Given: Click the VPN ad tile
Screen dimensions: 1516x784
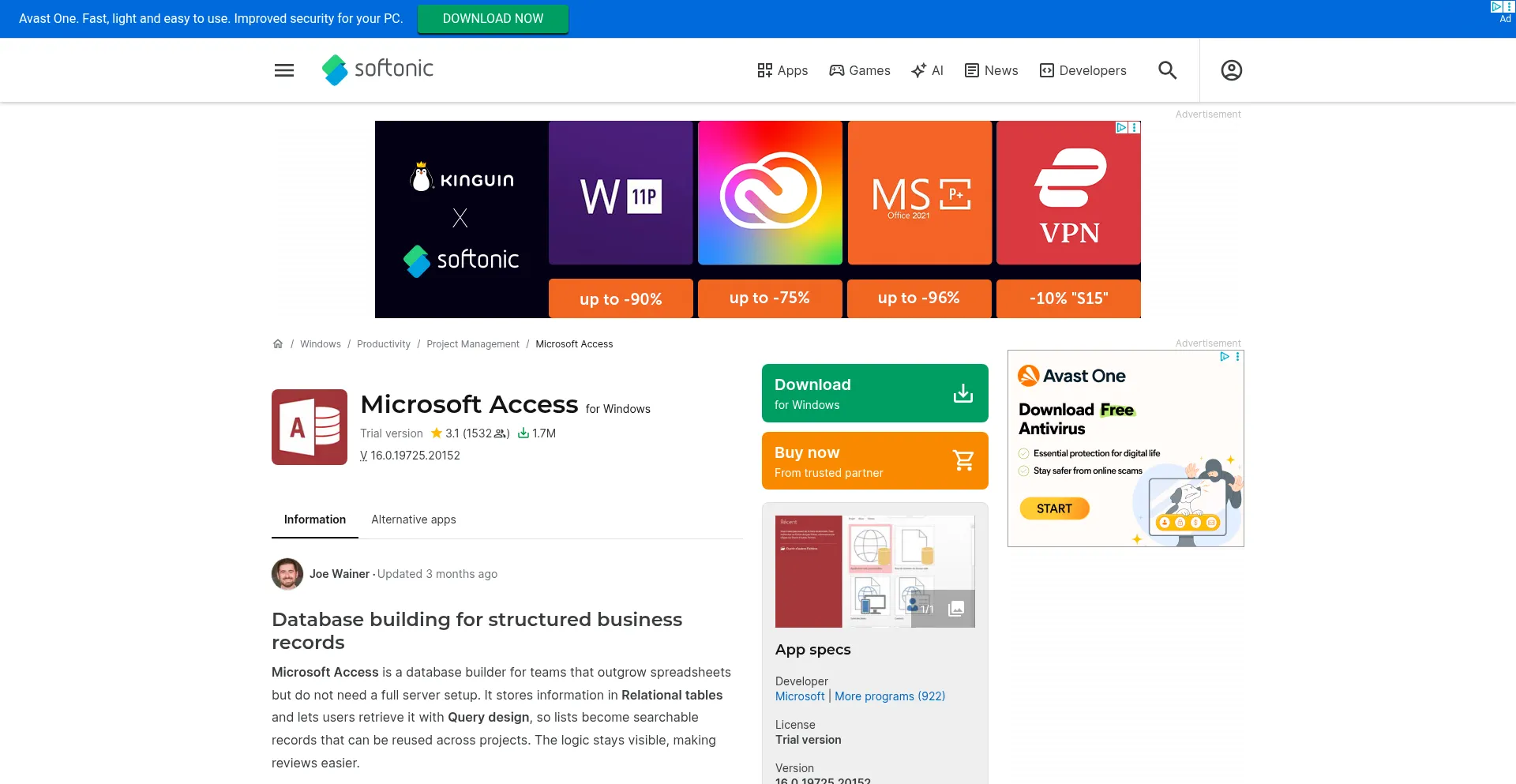Looking at the screenshot, I should [1068, 193].
